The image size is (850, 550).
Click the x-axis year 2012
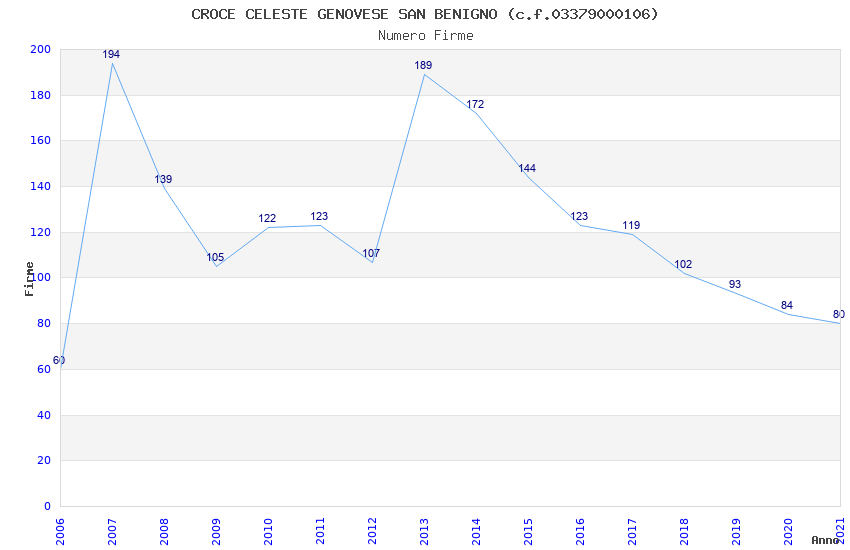[x=372, y=531]
